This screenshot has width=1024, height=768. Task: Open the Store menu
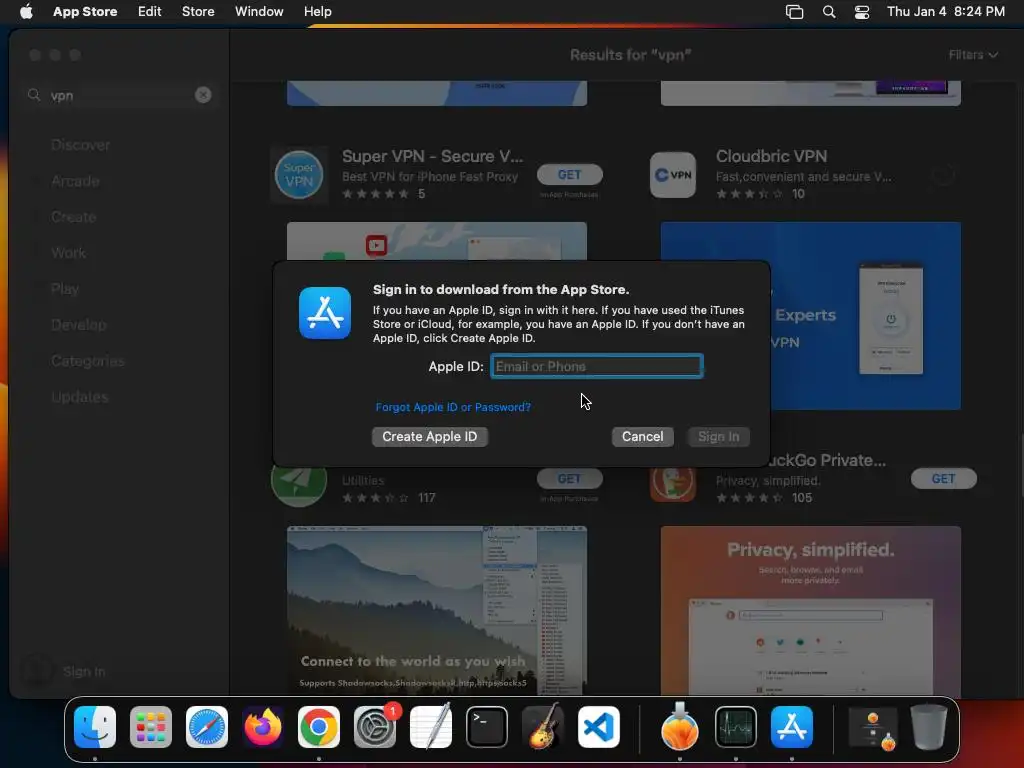(x=198, y=11)
